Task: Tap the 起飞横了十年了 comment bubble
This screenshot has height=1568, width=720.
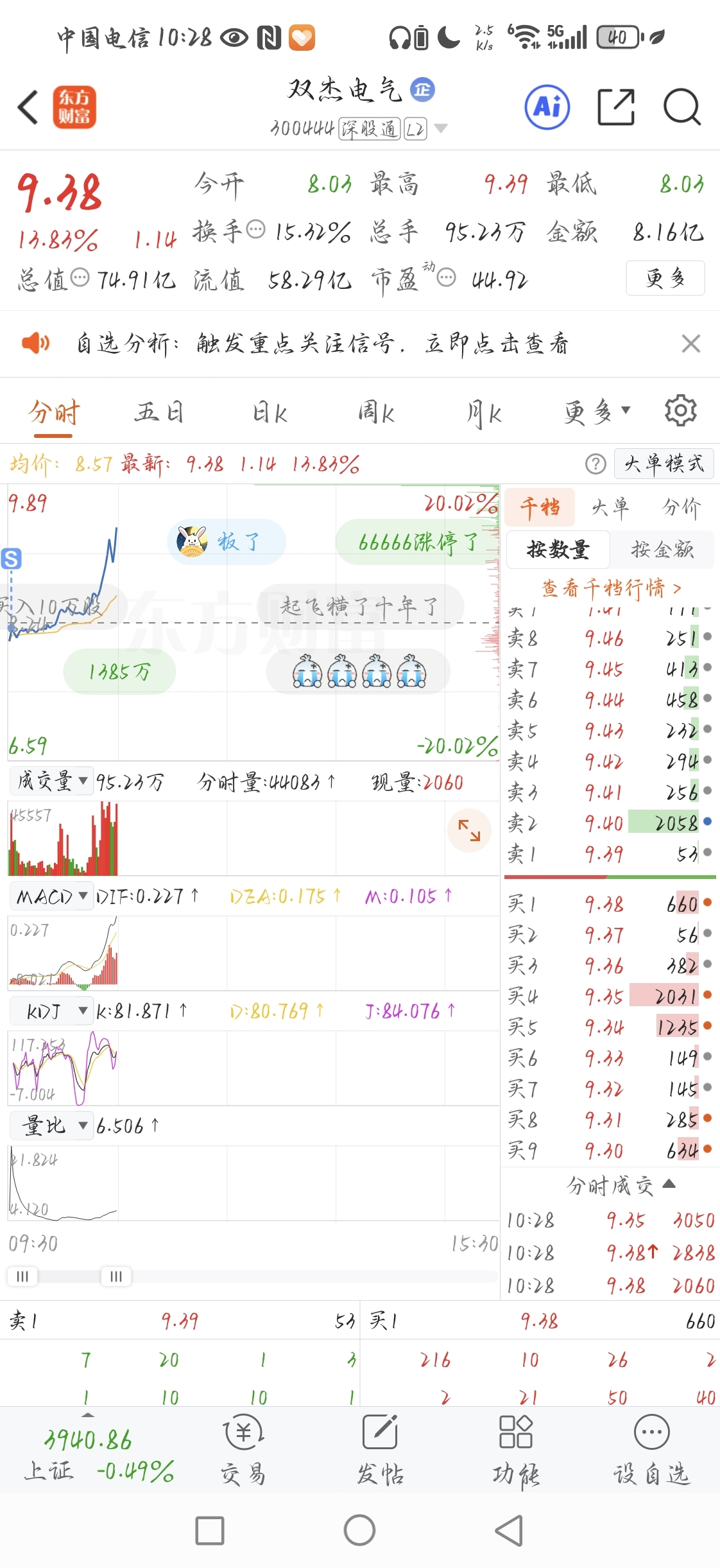Action: (x=359, y=606)
